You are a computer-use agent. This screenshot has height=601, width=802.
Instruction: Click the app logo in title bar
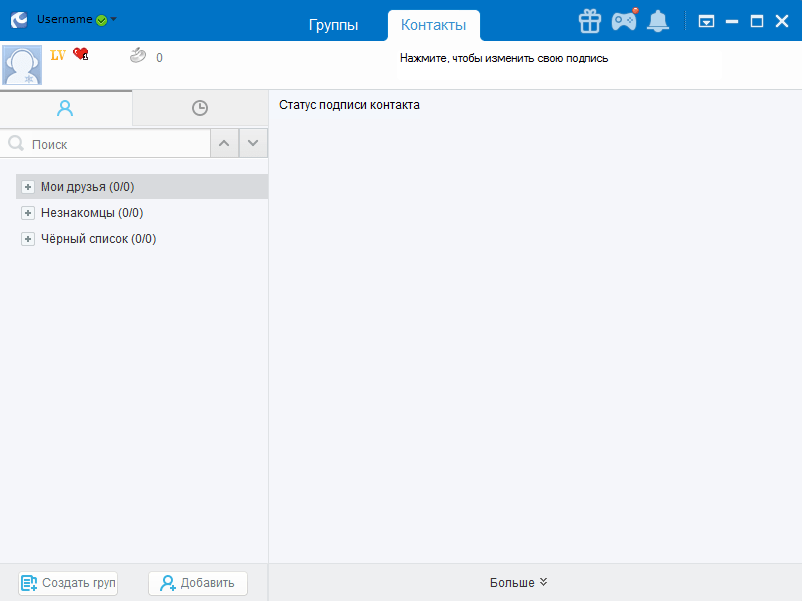[x=19, y=20]
